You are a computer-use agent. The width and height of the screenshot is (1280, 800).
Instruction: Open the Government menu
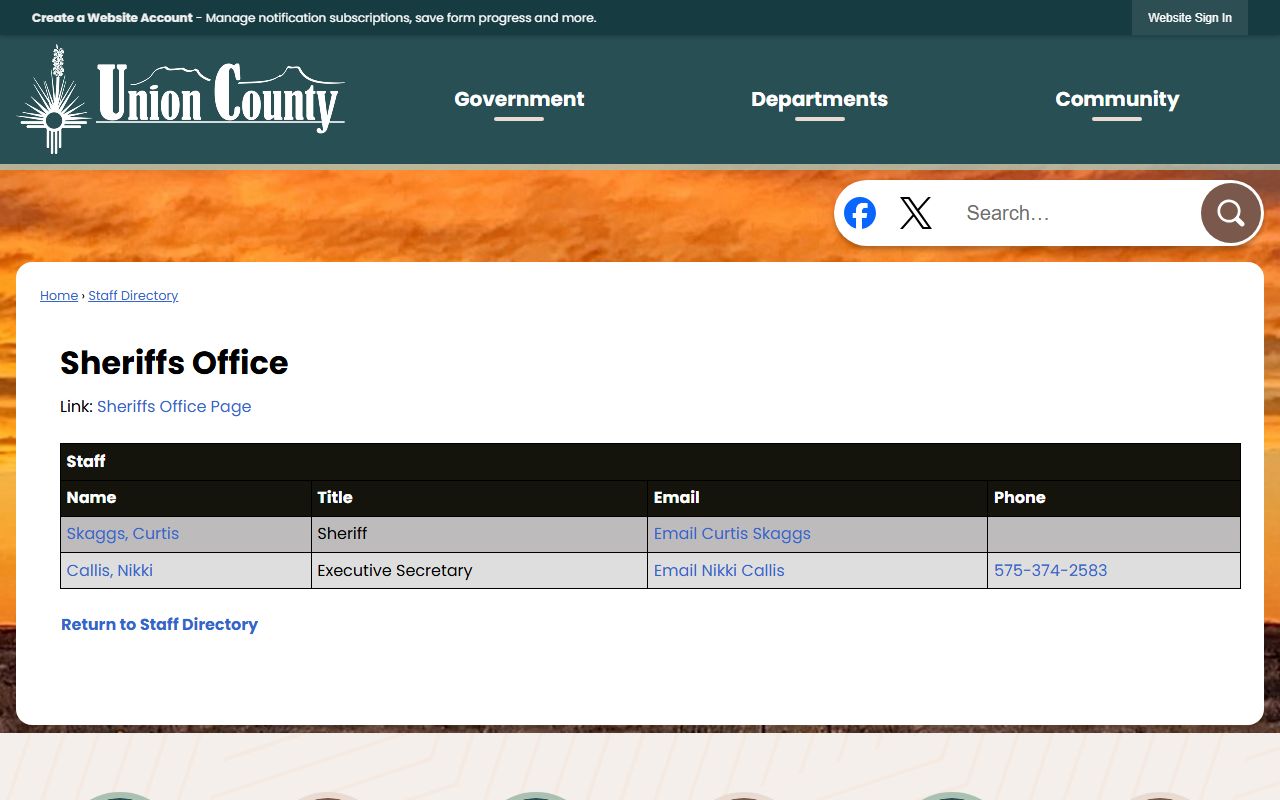point(519,99)
